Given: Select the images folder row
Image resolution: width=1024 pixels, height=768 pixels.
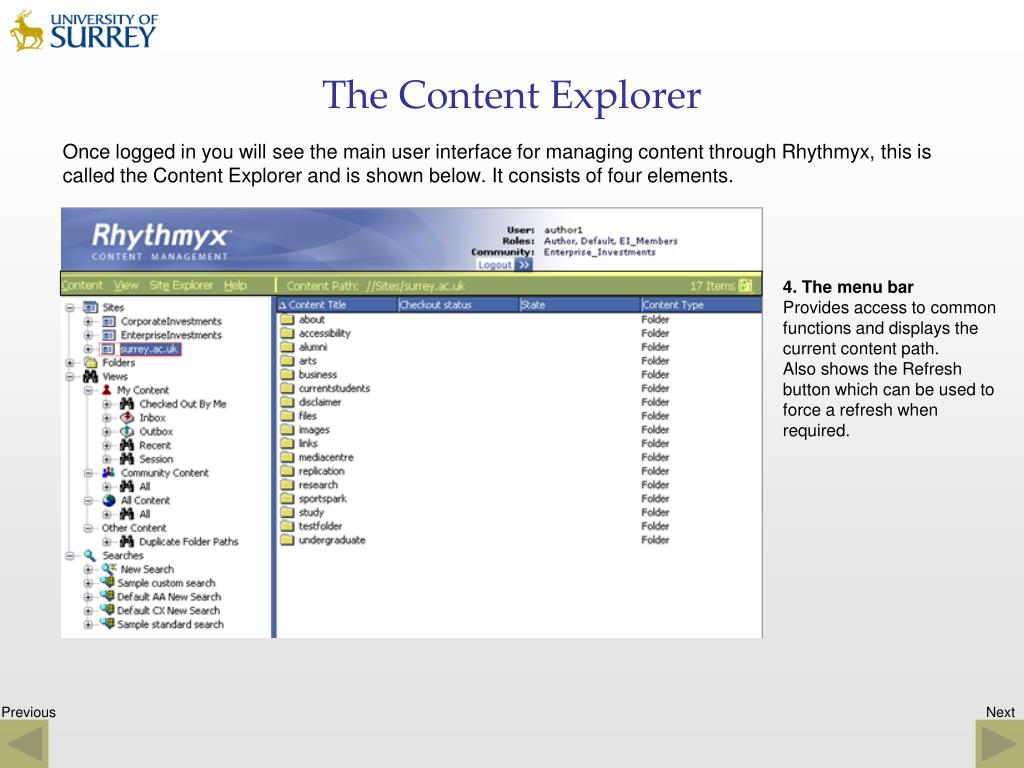Looking at the screenshot, I should tap(519, 430).
